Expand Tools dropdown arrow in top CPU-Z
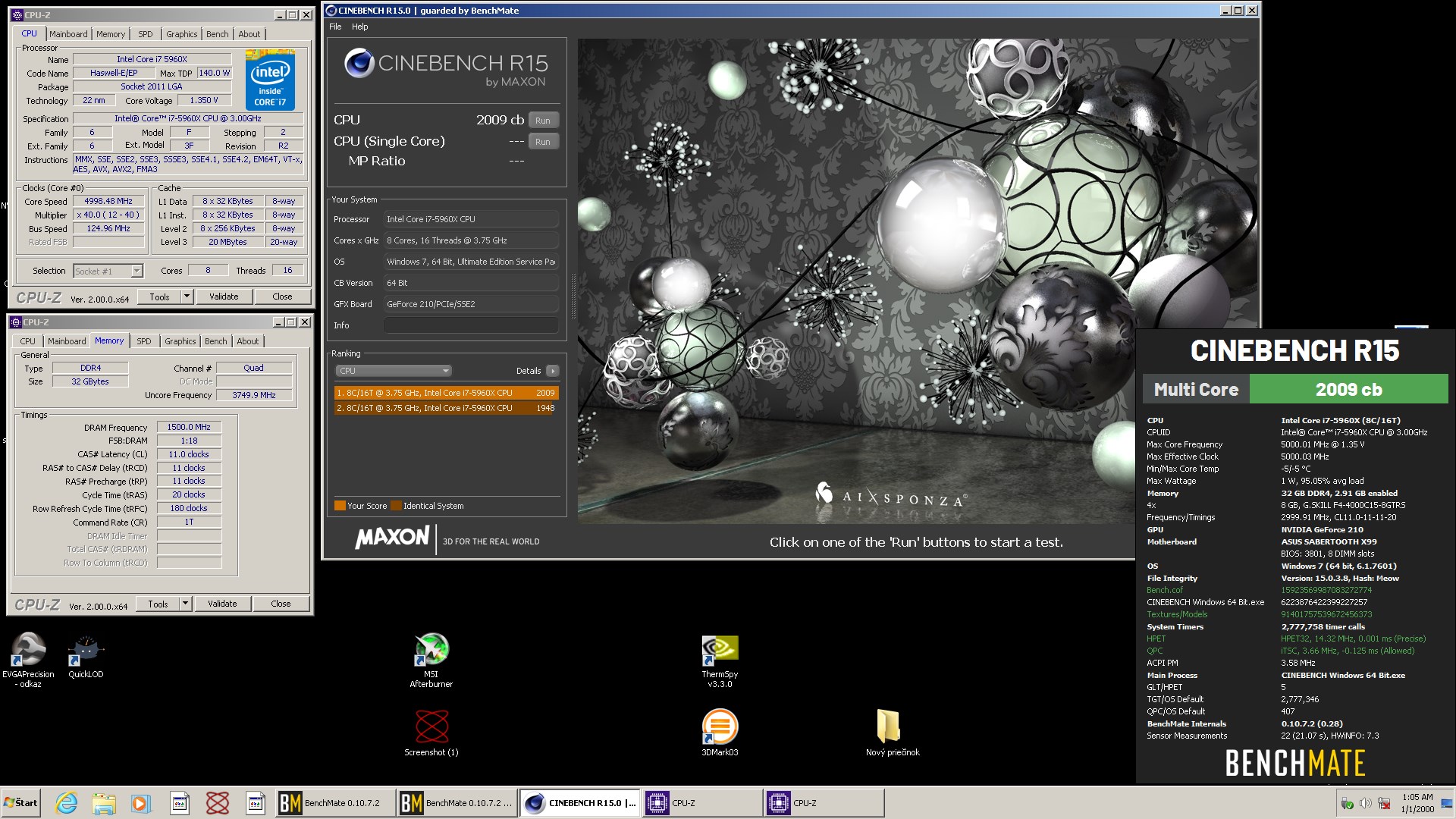The width and height of the screenshot is (1456, 819). [187, 297]
